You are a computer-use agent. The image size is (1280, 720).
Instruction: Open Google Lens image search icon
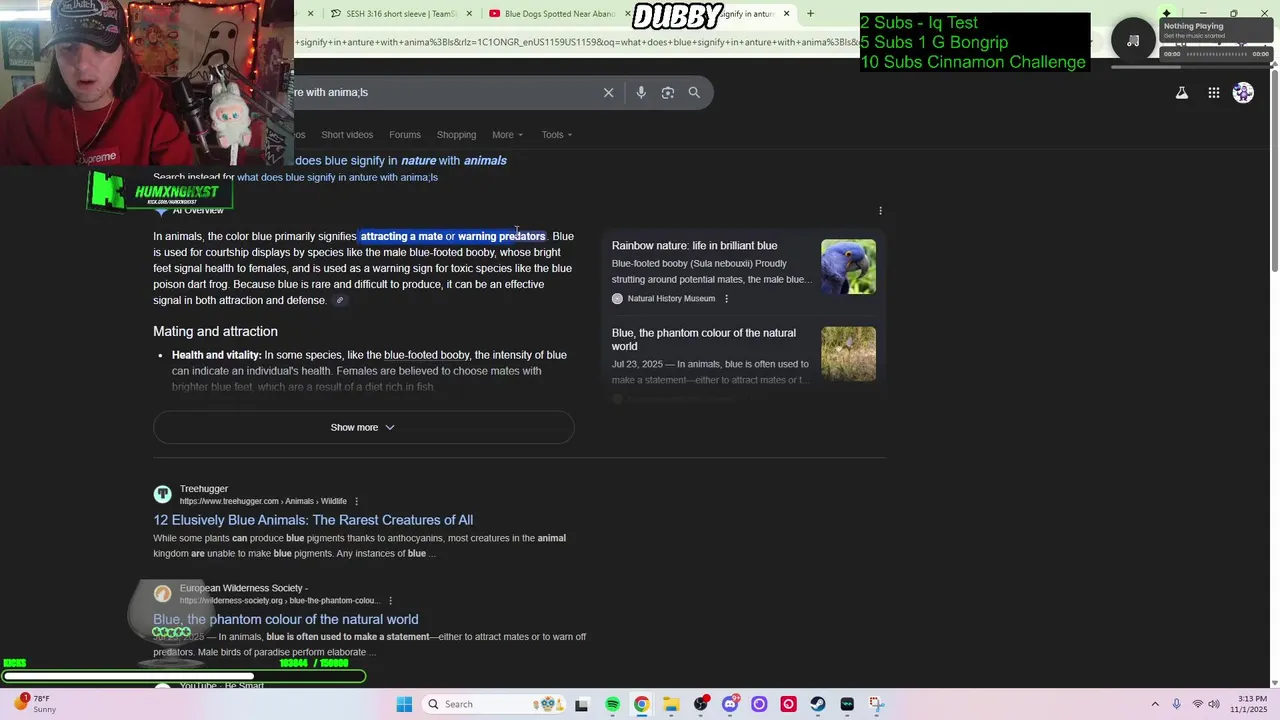[x=668, y=92]
